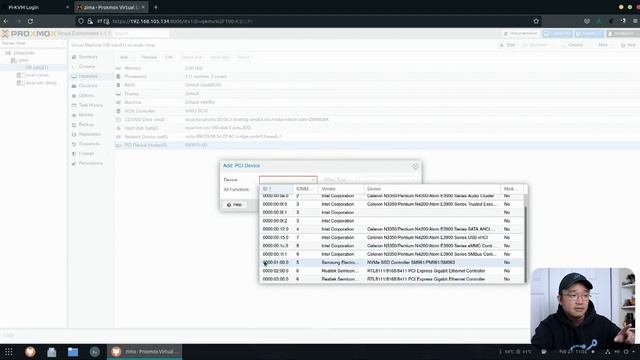Click the Remove hardware button
Screen dimensions: 640x360
[149, 57]
